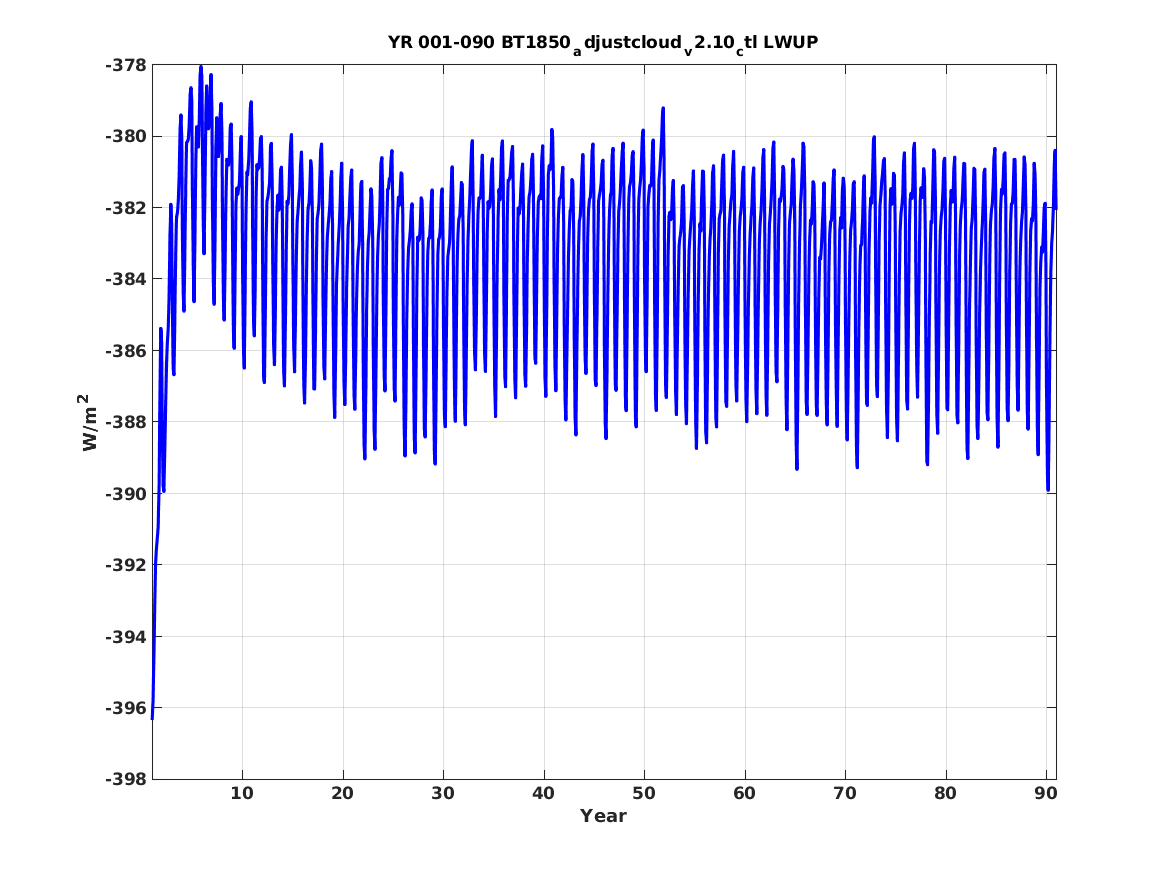Click the x-axis tick label '30'
The image size is (1167, 875).
(443, 793)
